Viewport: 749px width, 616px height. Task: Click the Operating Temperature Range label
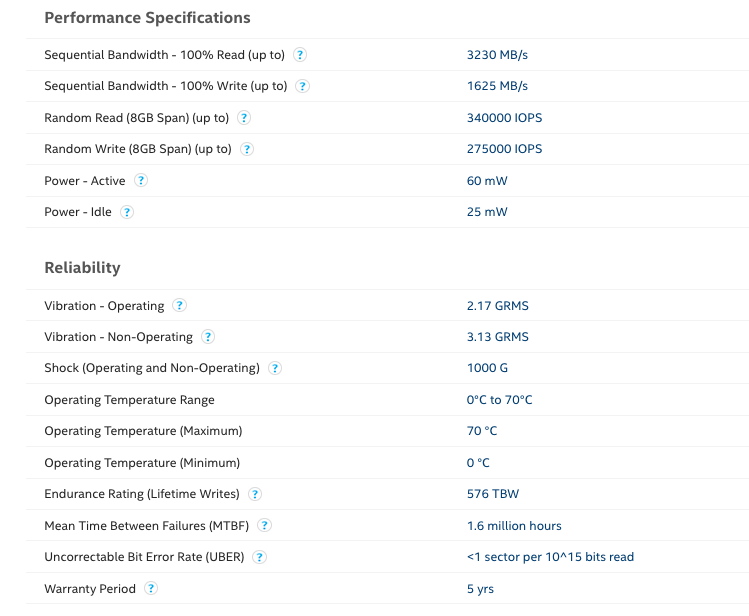coord(129,400)
